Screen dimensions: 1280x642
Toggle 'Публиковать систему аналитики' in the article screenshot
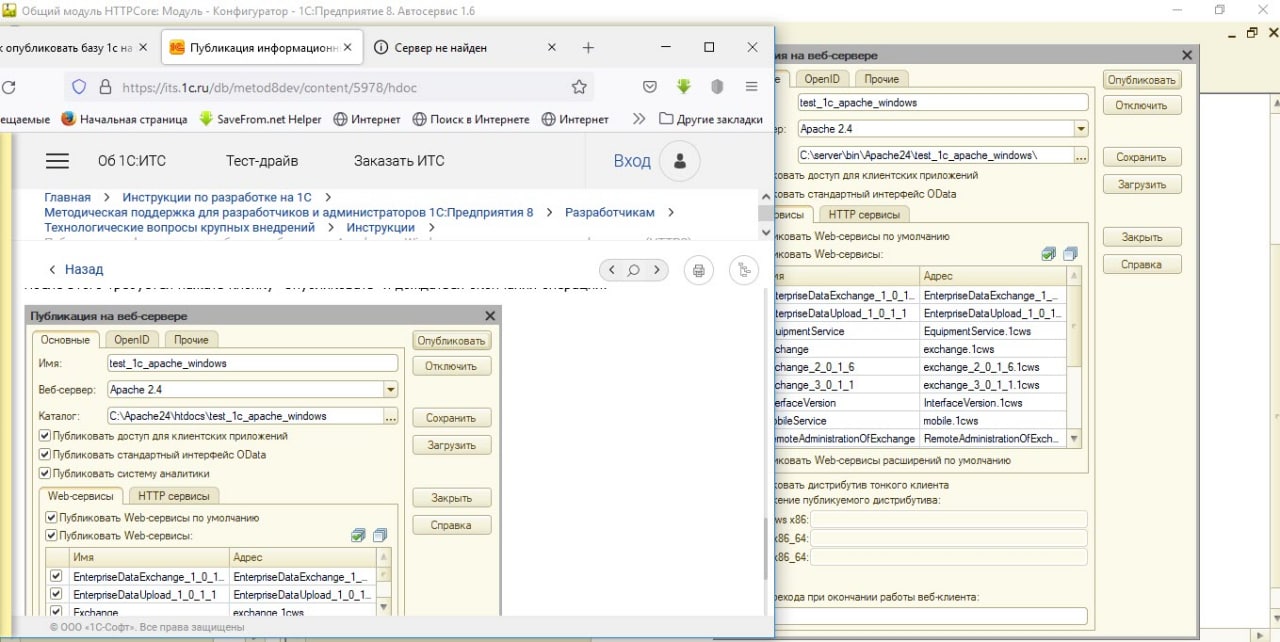click(44, 473)
